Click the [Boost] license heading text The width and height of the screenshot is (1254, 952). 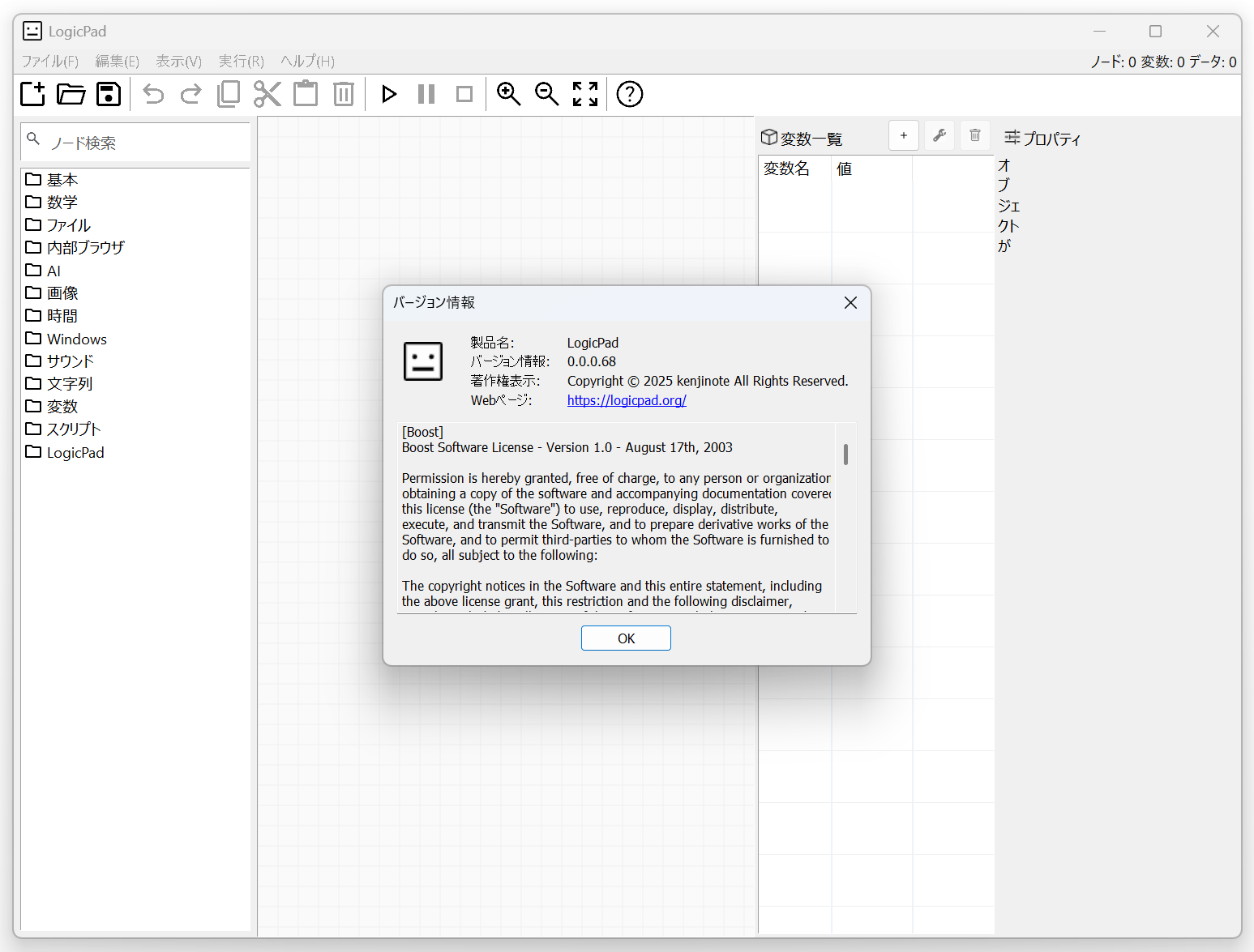click(x=422, y=432)
